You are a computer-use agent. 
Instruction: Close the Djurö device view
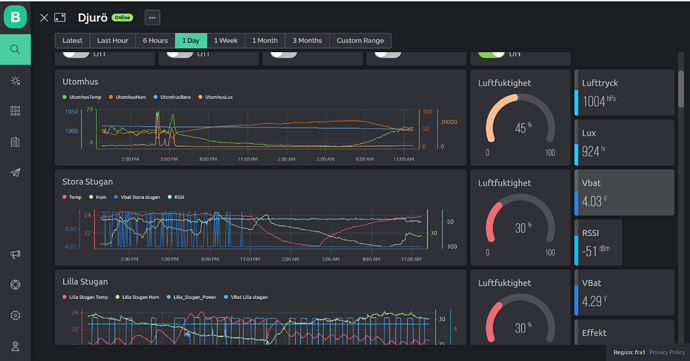44,18
